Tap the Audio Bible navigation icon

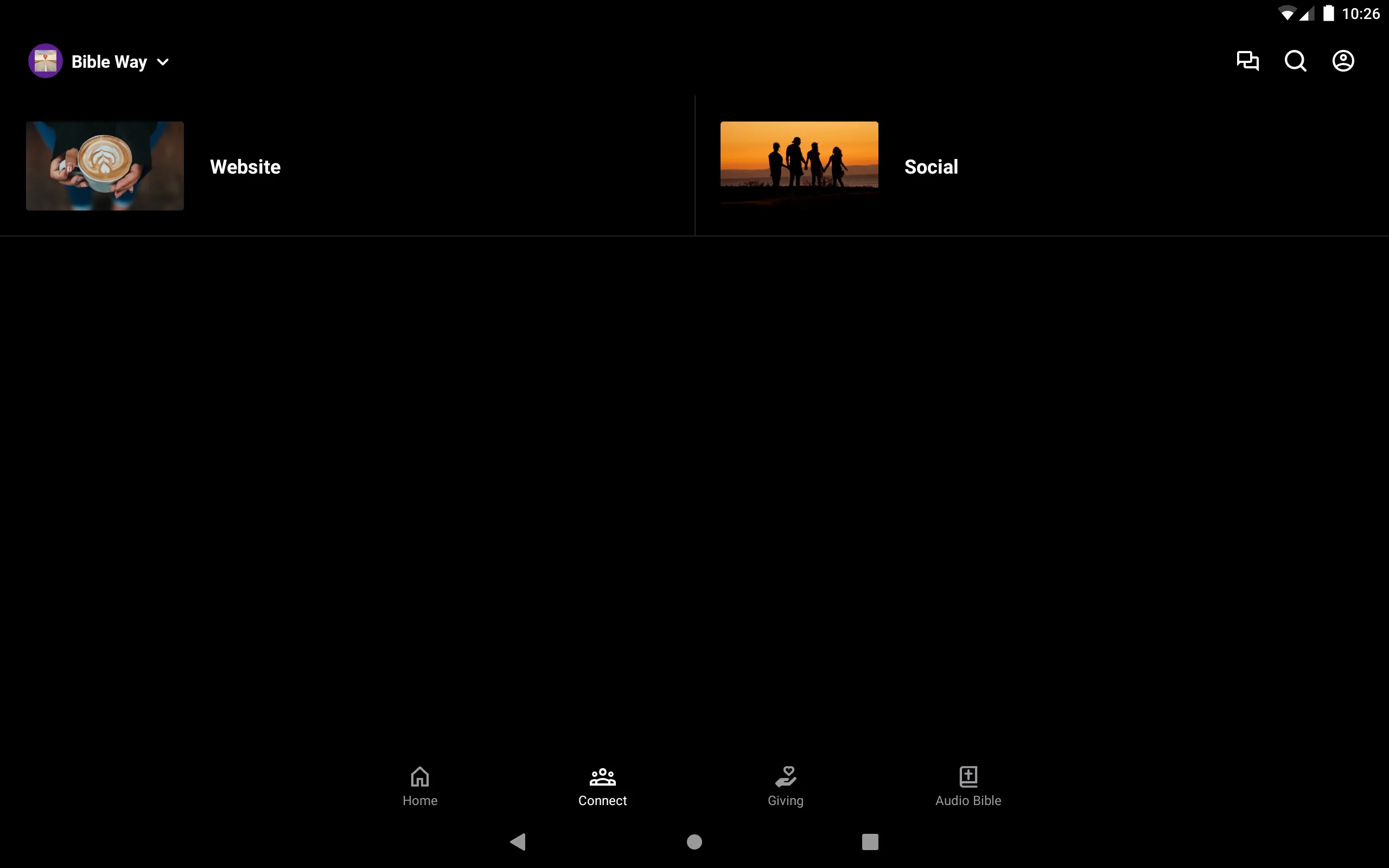[x=967, y=785]
